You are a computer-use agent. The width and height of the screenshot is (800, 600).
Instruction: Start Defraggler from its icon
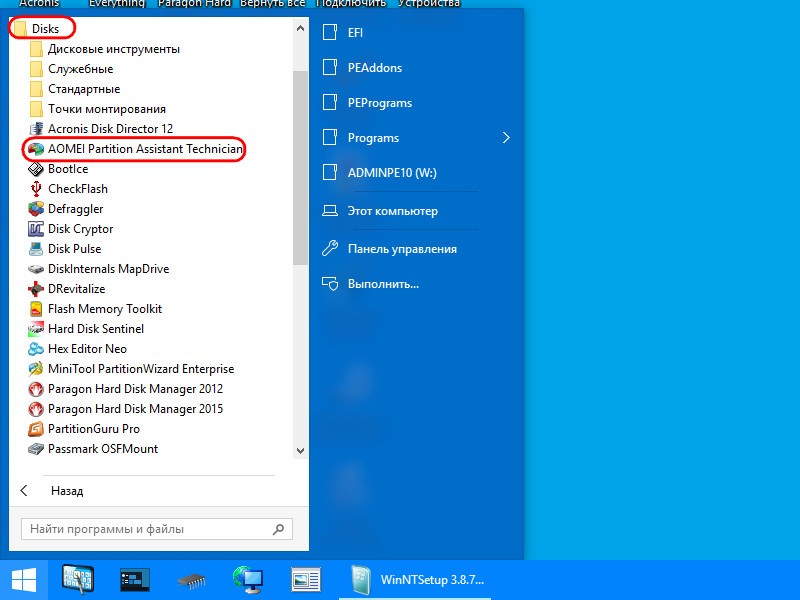(x=36, y=209)
